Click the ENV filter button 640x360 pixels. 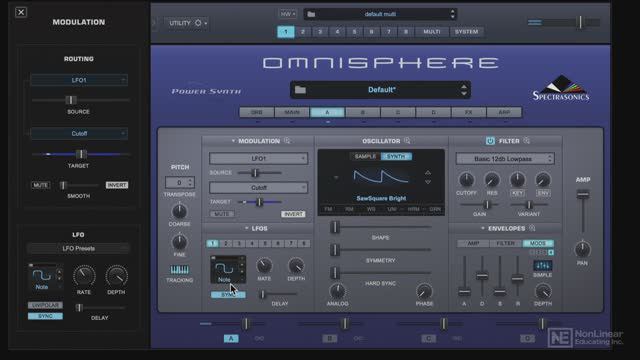(543, 193)
